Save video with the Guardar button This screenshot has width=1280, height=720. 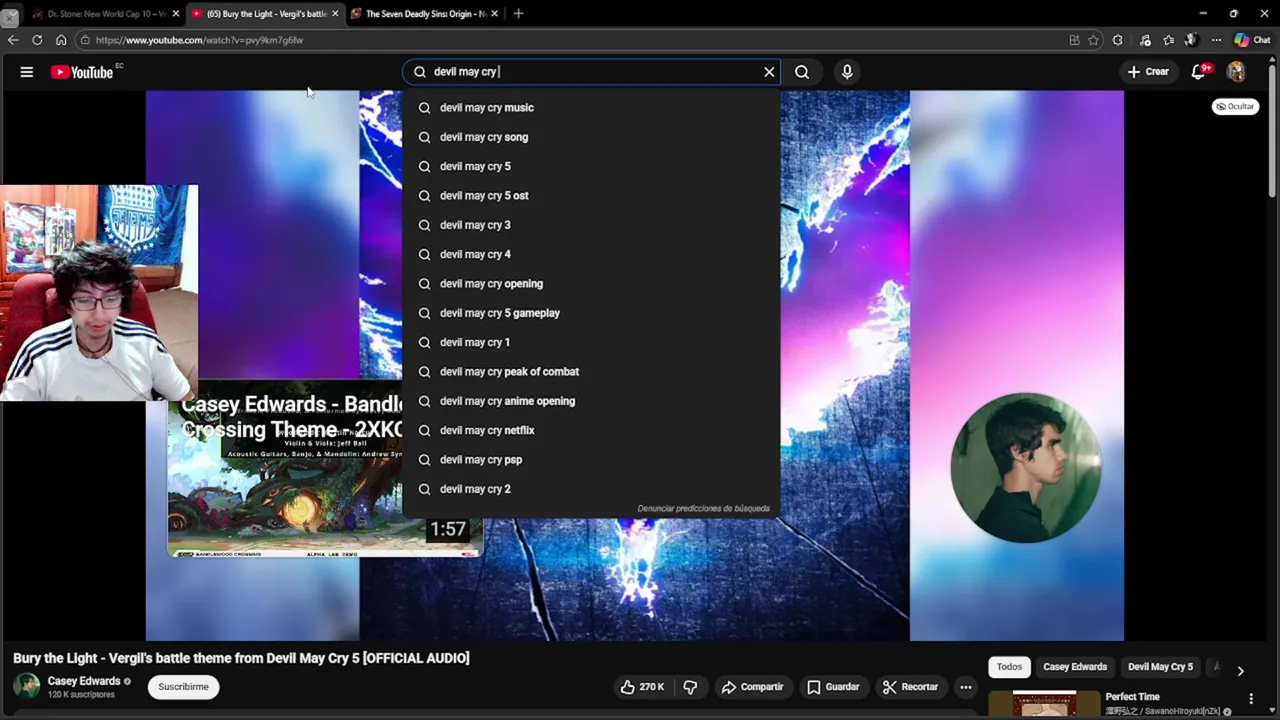point(833,687)
